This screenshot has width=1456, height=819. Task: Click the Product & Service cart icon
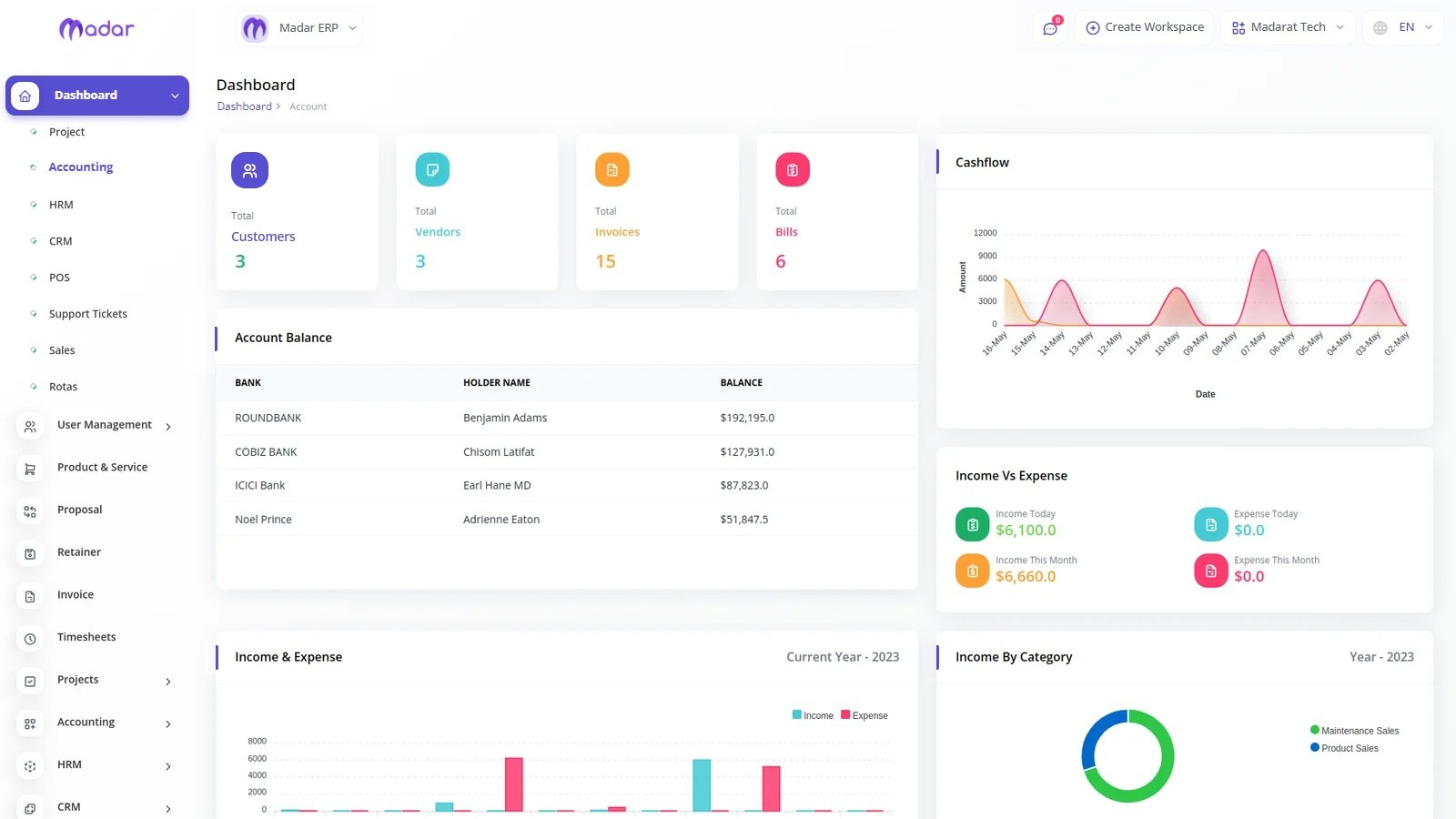30,469
